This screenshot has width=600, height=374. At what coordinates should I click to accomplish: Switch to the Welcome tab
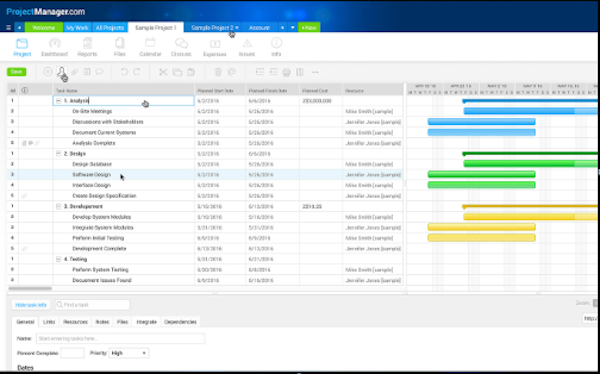tap(44, 28)
